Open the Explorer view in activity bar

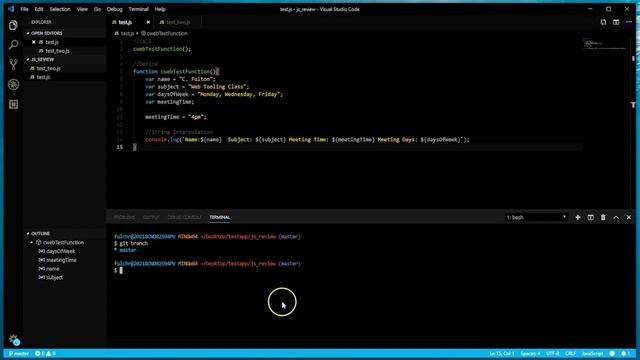click(x=13, y=25)
